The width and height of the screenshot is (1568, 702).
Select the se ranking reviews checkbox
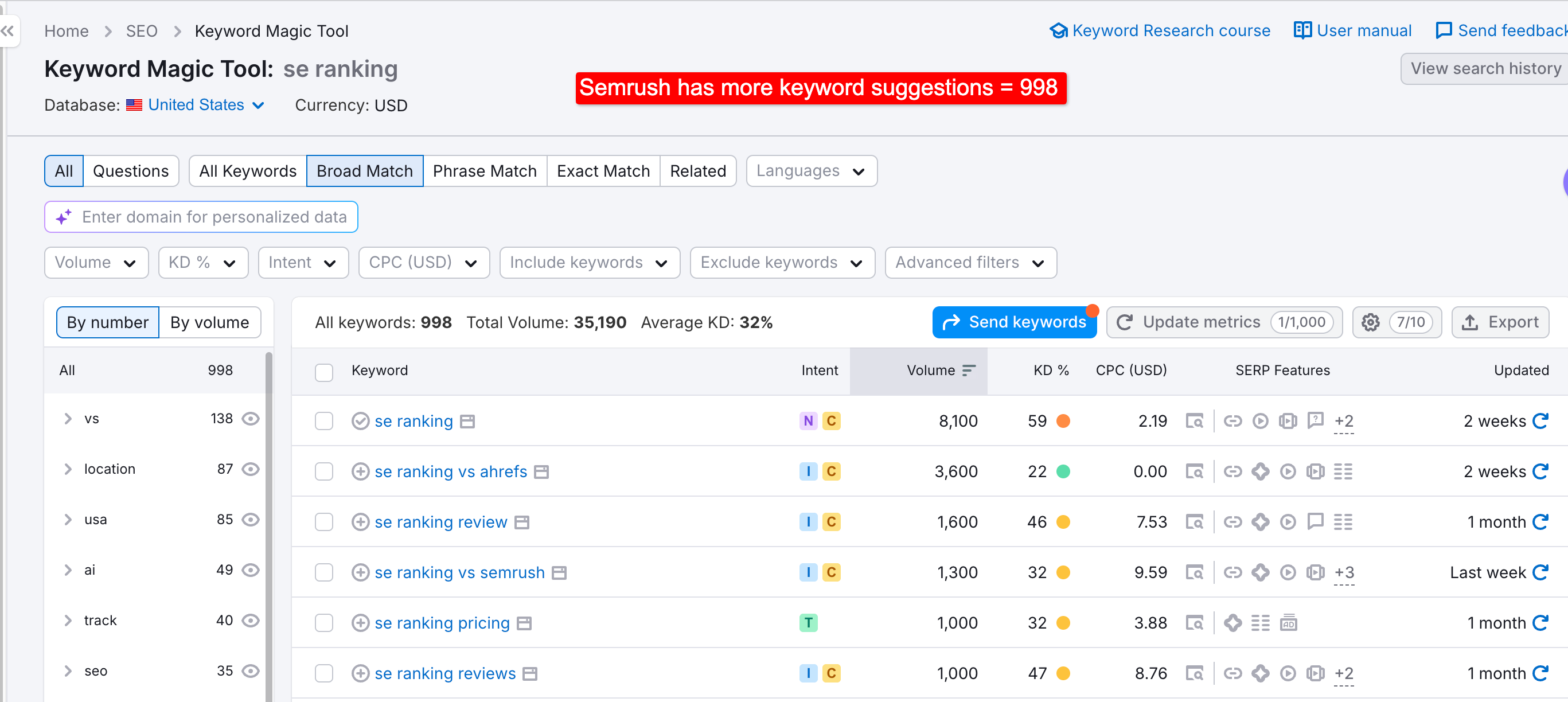[324, 673]
